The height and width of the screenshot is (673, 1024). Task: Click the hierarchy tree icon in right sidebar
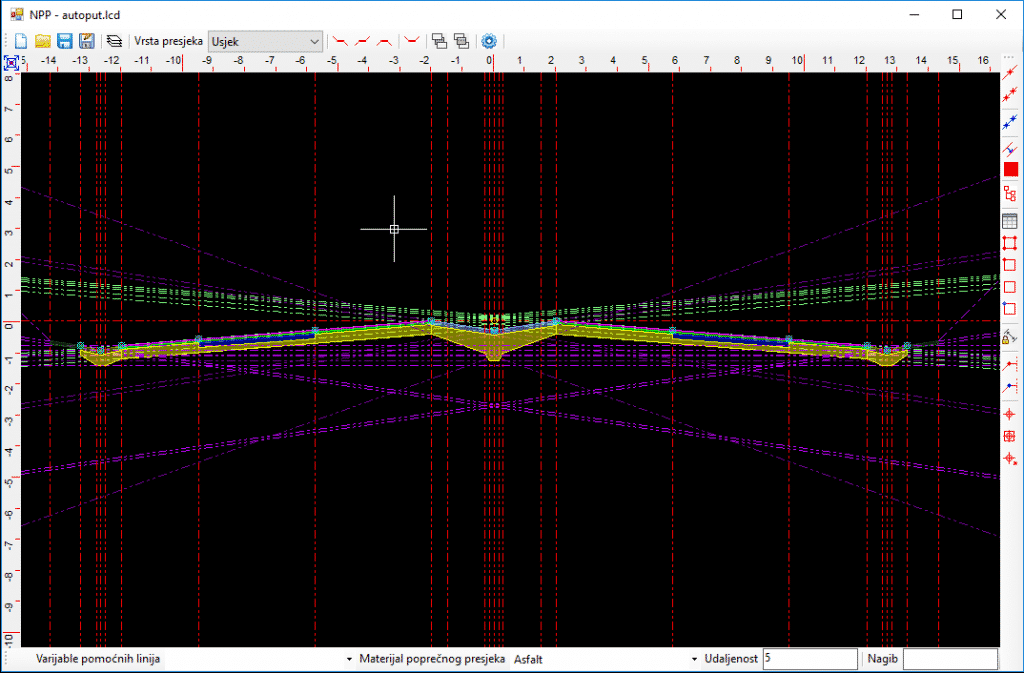coord(1010,194)
